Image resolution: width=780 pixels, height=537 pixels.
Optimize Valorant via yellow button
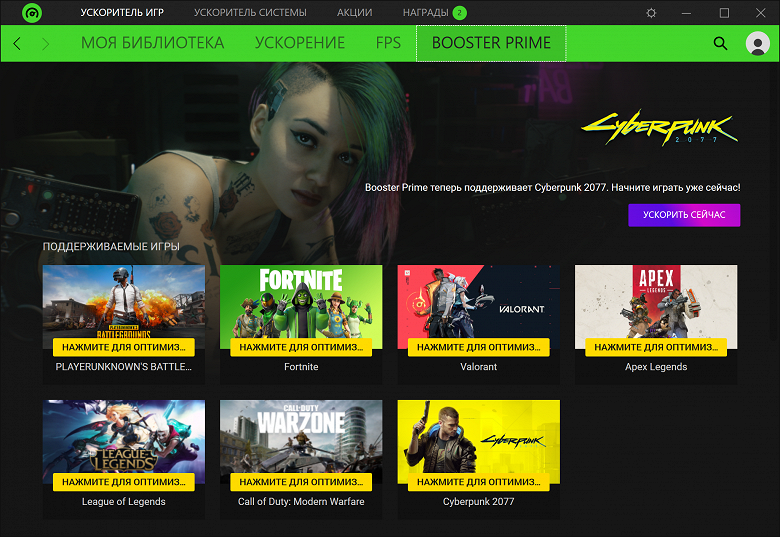coord(479,347)
